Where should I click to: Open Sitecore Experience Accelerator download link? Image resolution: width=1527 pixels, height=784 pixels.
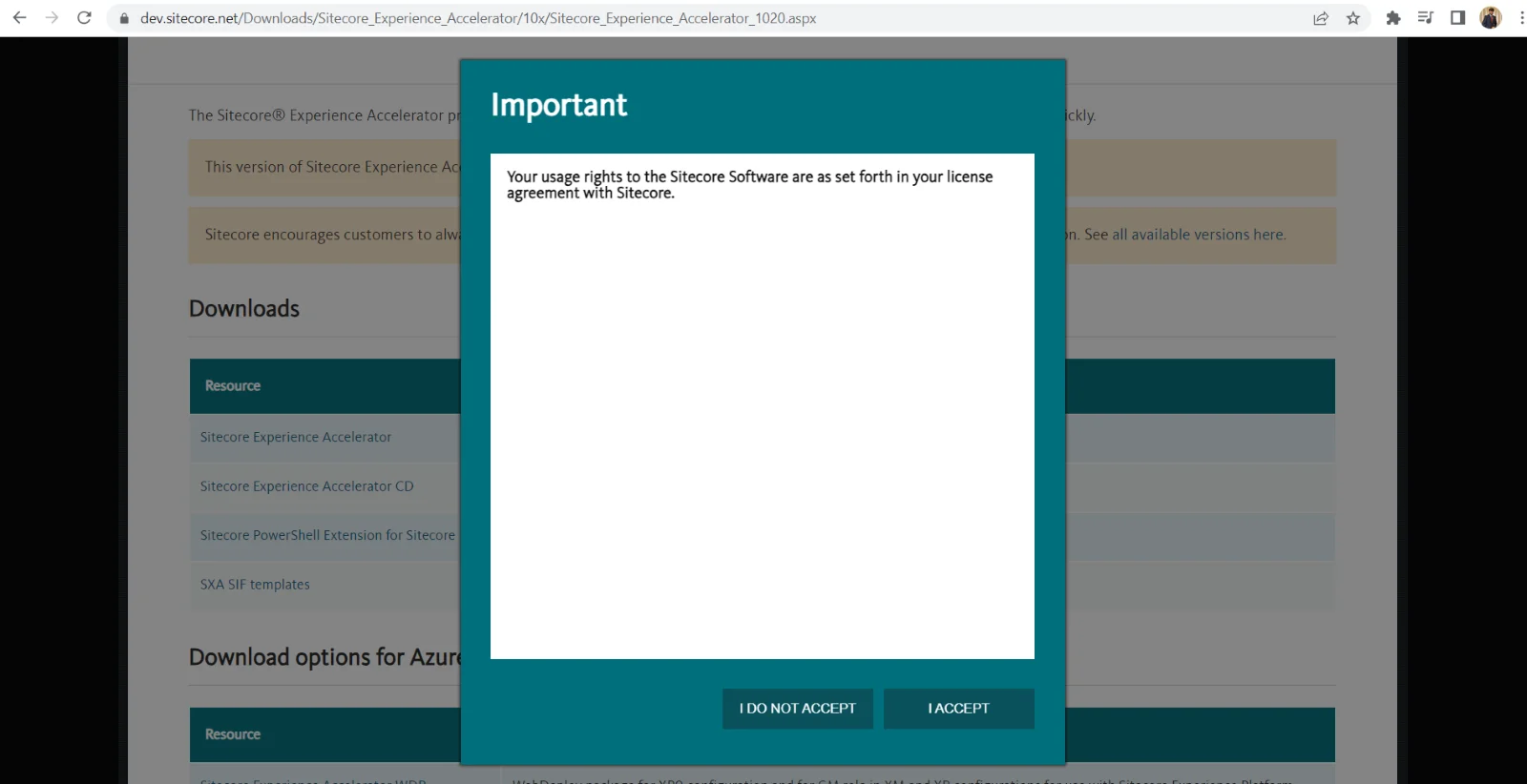coord(296,437)
